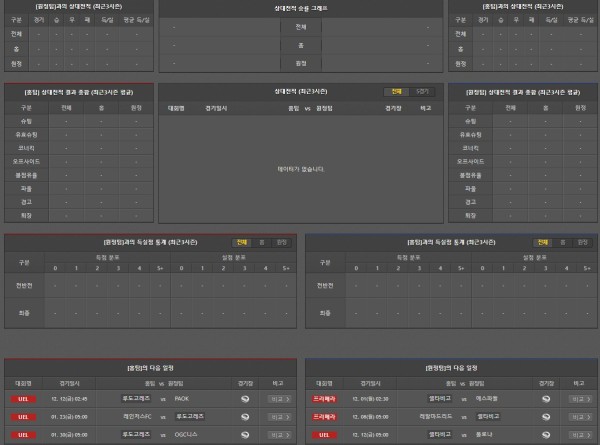Image resolution: width=600 pixels, height=445 pixels.
Task: Select 전체 tab in head-to-head record panel
Action: pyautogui.click(x=396, y=91)
